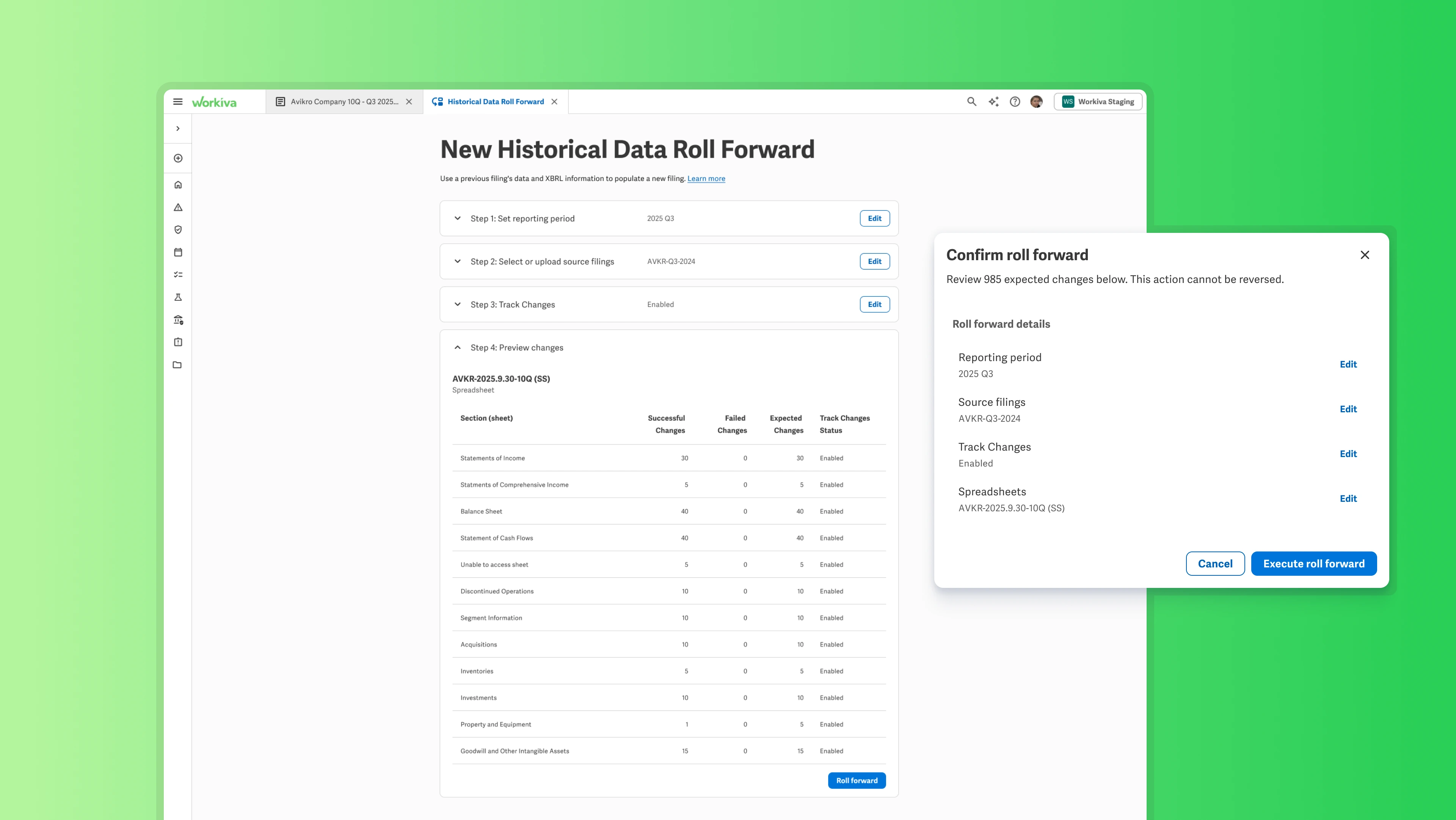
Task: Click the Workiva logo
Action: pyautogui.click(x=214, y=102)
